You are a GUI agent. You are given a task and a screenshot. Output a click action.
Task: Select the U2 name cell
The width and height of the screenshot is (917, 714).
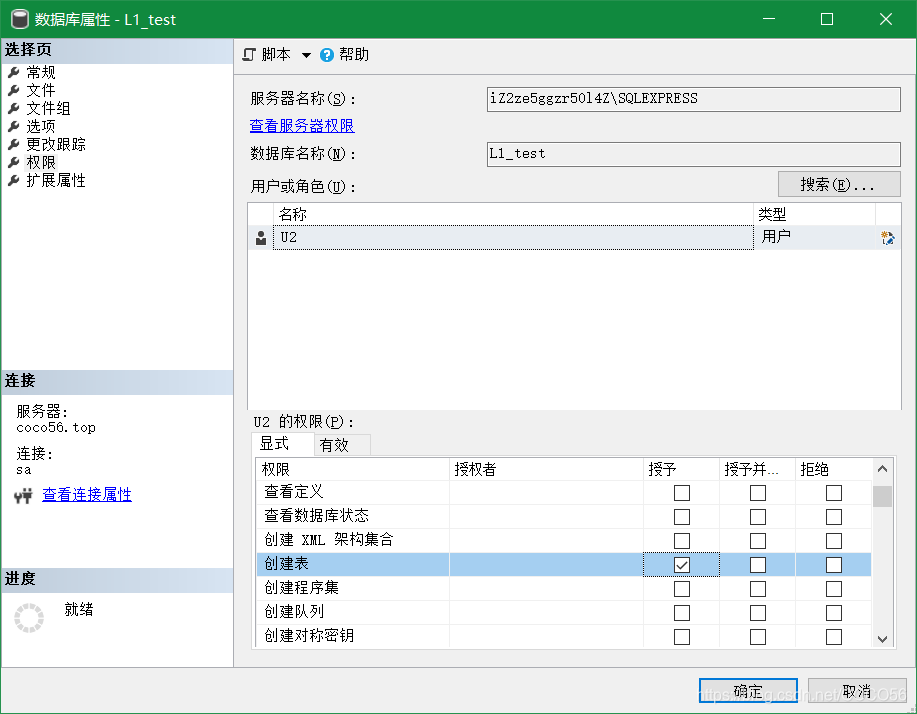(513, 238)
